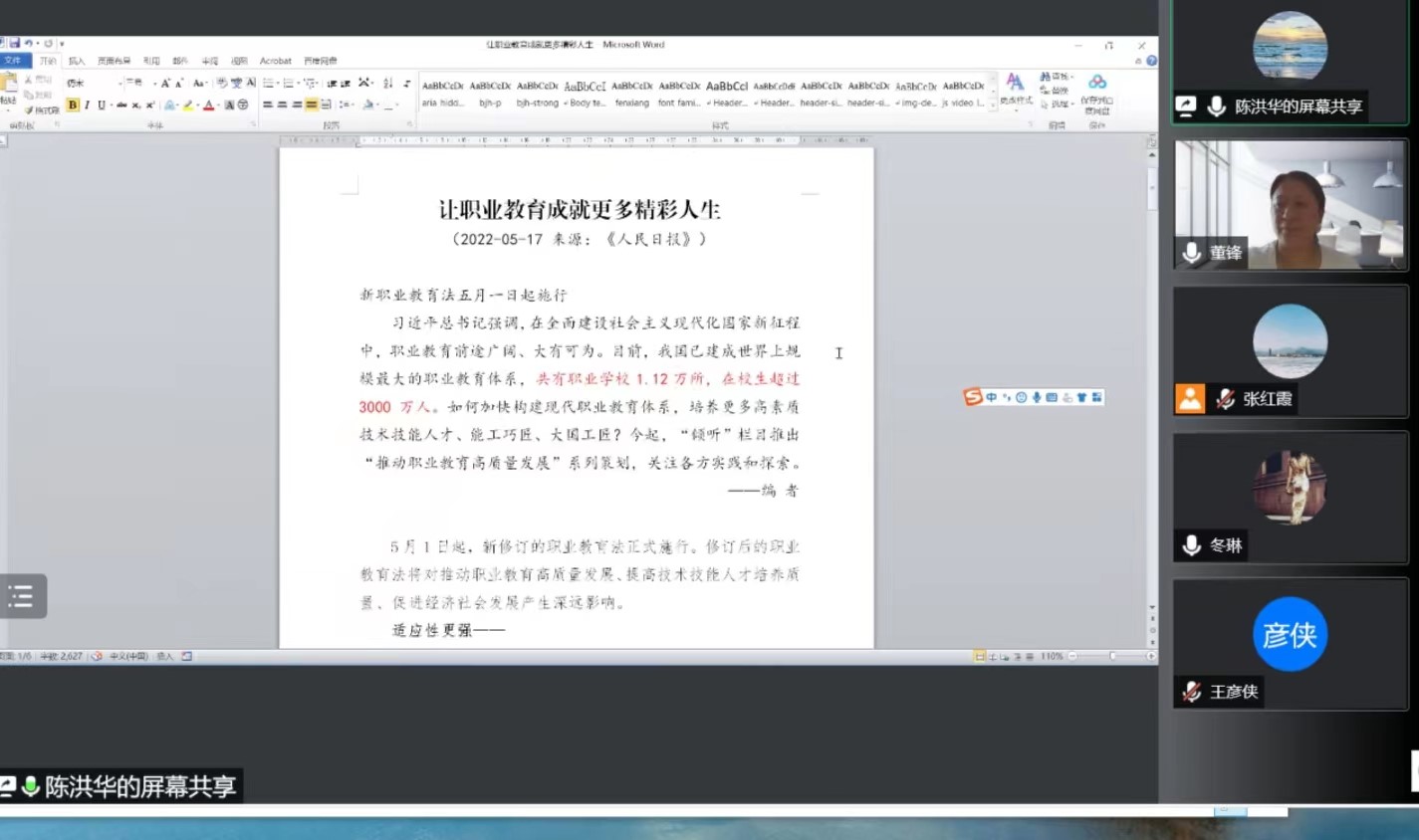
Task: Open the font size dropdown
Action: pyautogui.click(x=155, y=82)
